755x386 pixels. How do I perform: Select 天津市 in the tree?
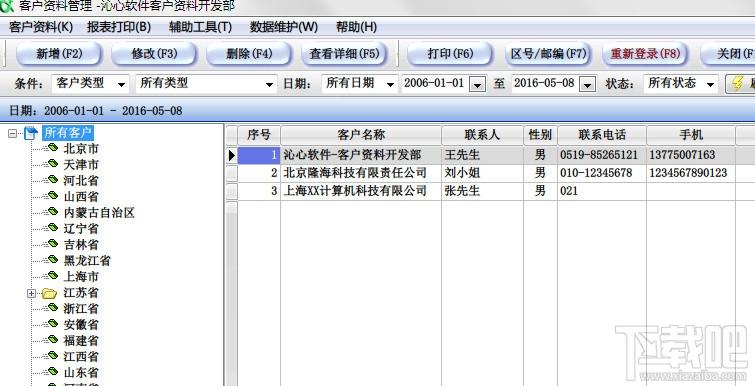pos(81,165)
